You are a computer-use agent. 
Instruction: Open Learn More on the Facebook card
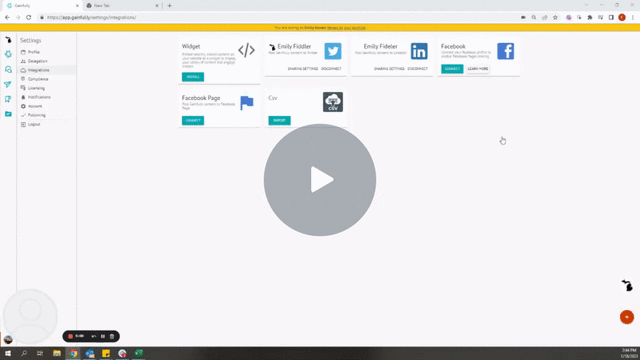tap(478, 69)
